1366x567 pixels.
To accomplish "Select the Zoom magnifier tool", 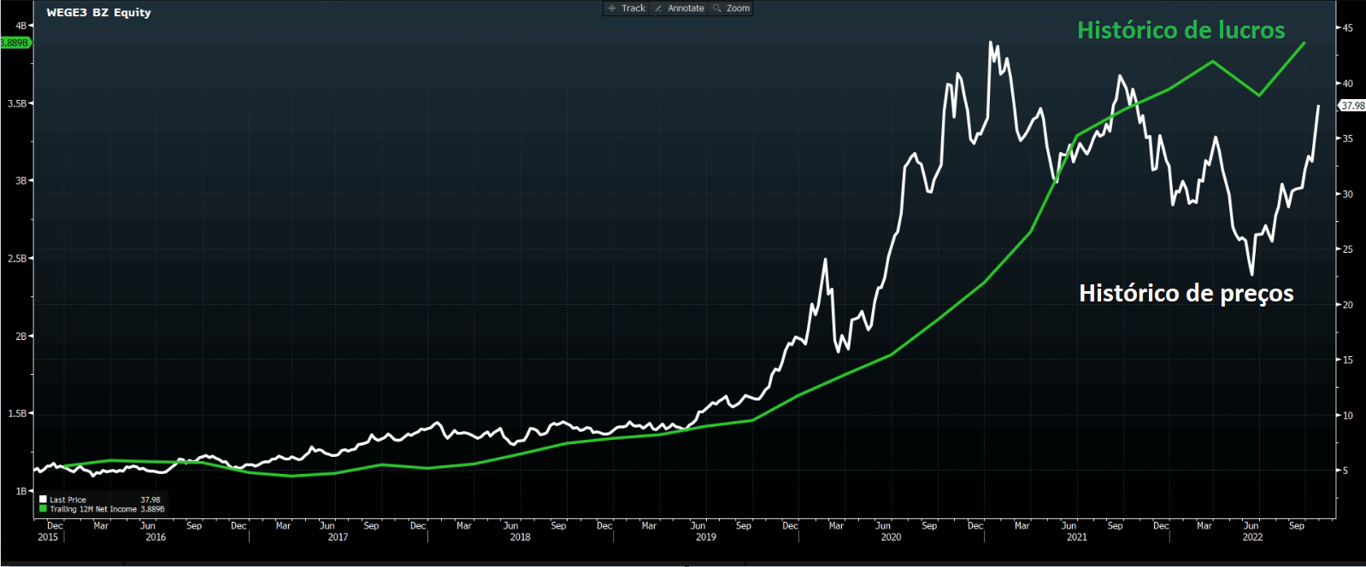I will (731, 8).
